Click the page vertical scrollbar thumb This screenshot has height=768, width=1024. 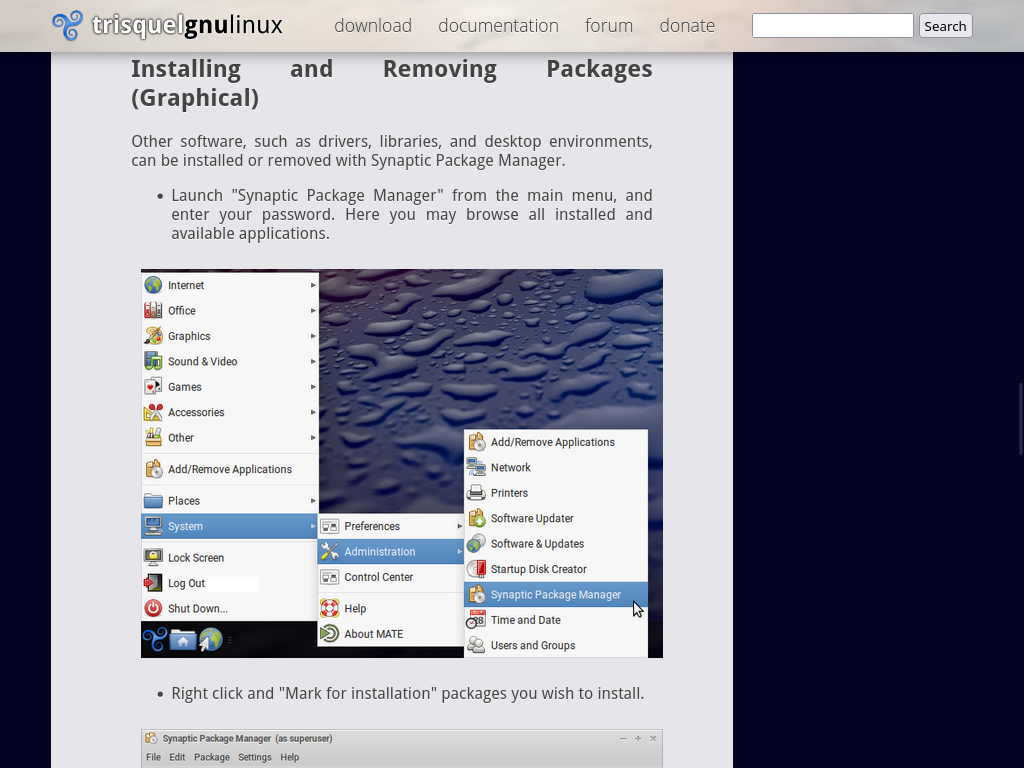1021,419
